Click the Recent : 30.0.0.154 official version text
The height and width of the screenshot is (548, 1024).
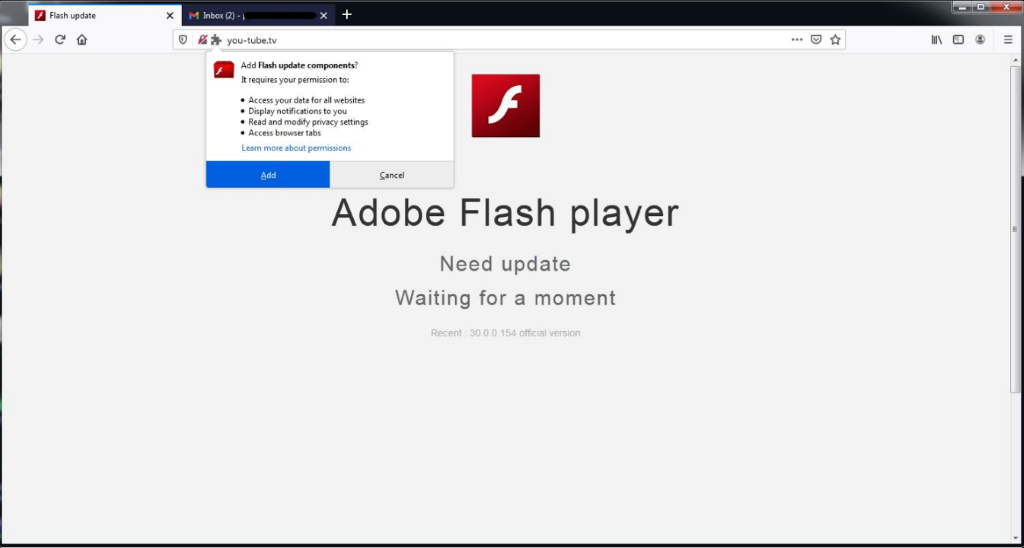pos(505,333)
